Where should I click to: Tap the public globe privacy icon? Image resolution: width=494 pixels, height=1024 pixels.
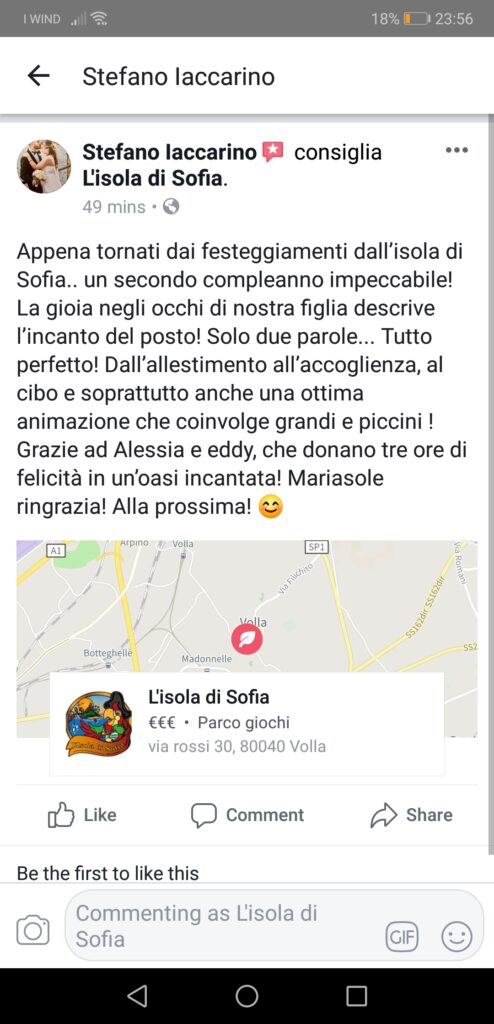click(x=171, y=207)
